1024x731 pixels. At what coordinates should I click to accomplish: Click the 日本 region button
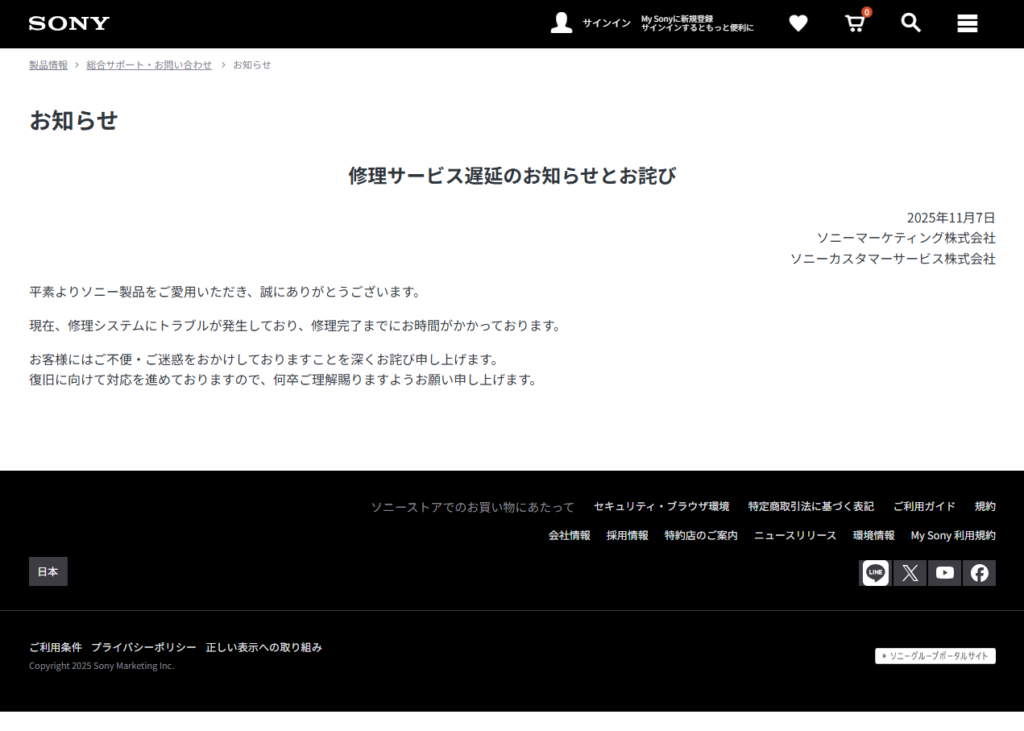click(47, 571)
